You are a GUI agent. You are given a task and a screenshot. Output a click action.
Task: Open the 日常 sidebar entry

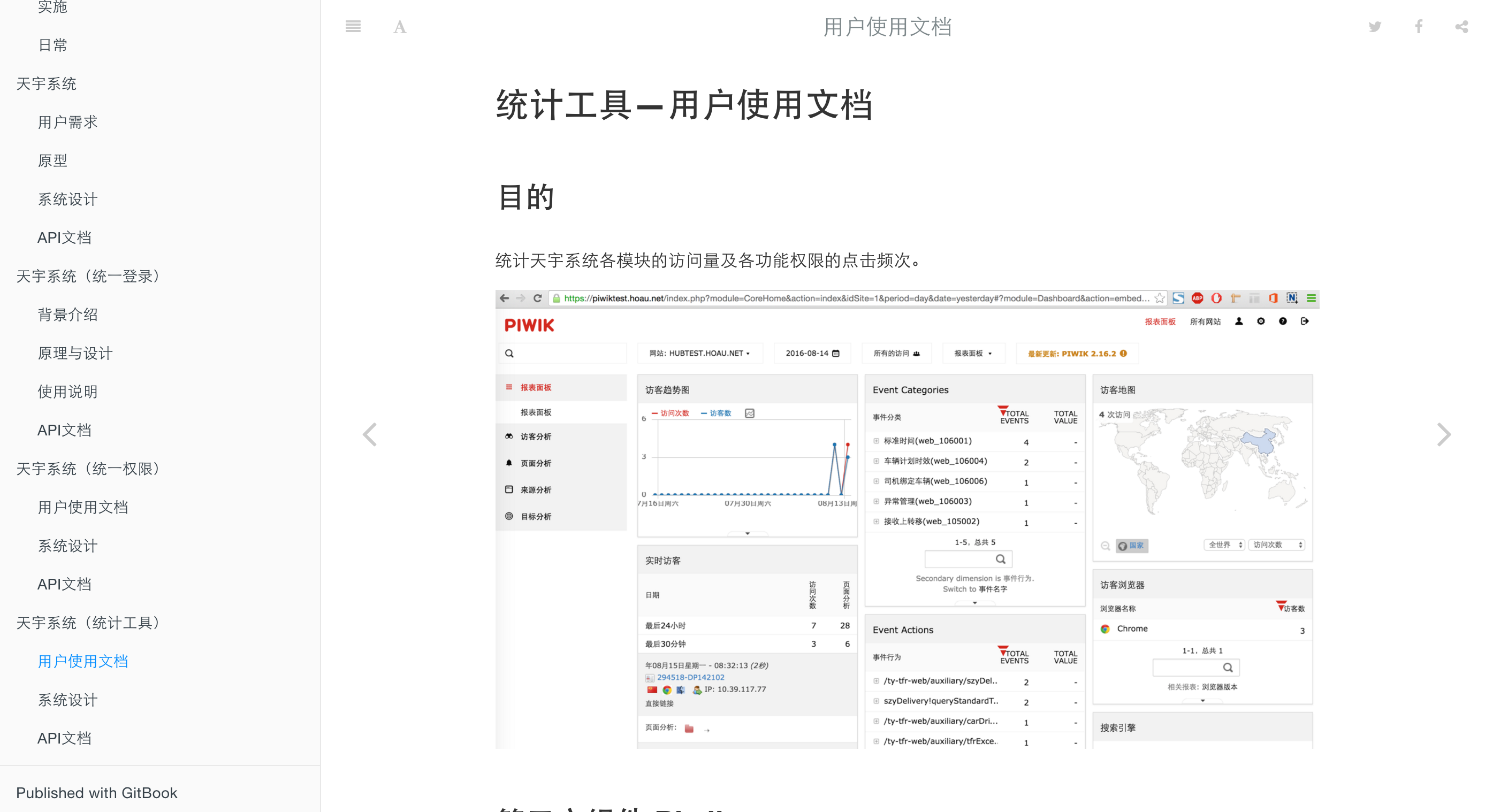[x=52, y=45]
